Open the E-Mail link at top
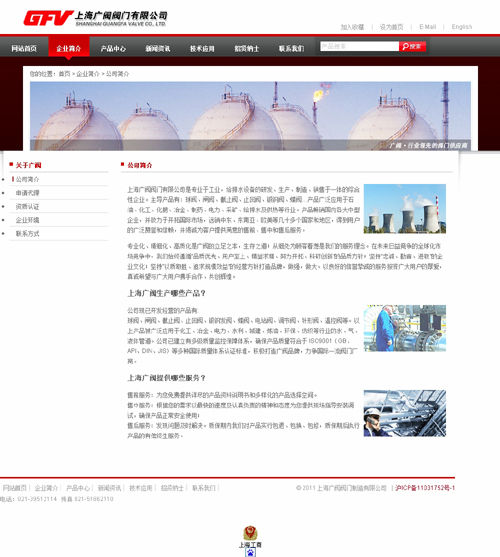The image size is (500, 557). [x=428, y=27]
